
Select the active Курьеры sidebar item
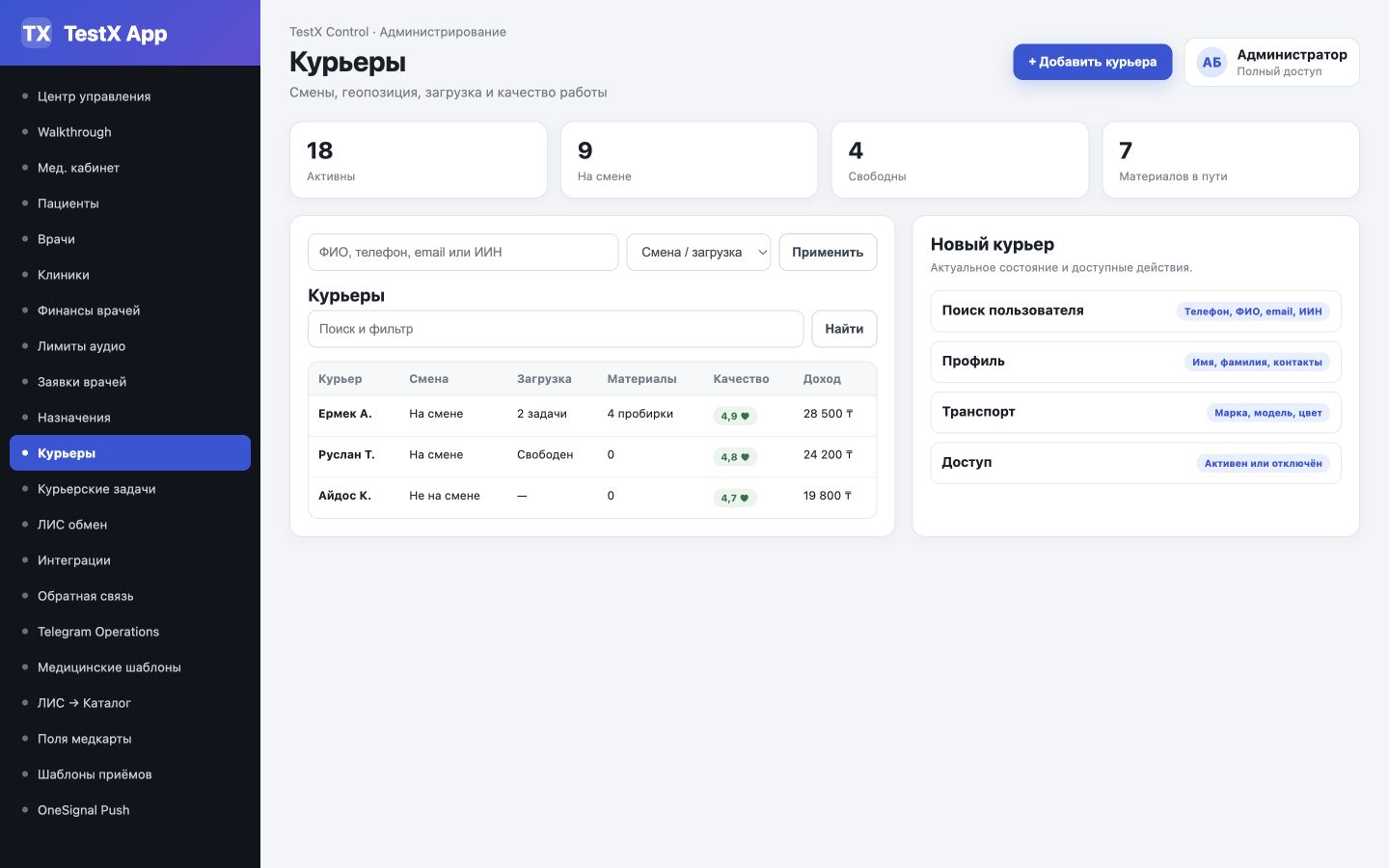click(130, 453)
